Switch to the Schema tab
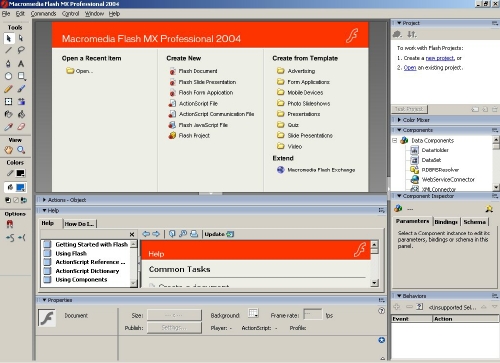The height and width of the screenshot is (363, 500). 474,222
